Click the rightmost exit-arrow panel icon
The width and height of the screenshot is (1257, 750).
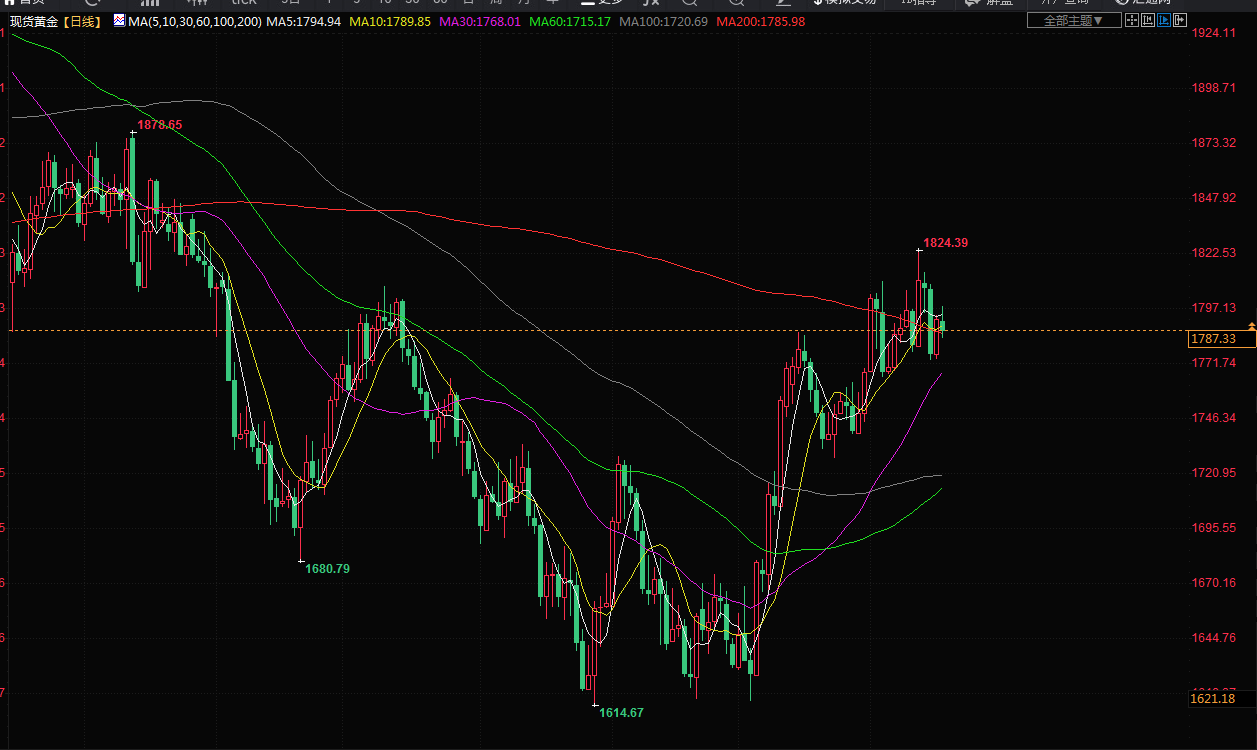pyautogui.click(x=1180, y=20)
